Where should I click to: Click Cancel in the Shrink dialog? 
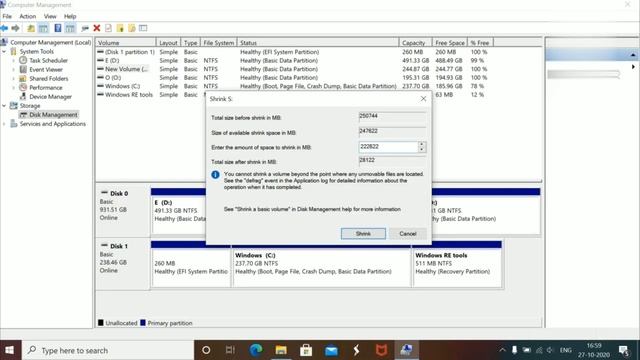coord(408,233)
